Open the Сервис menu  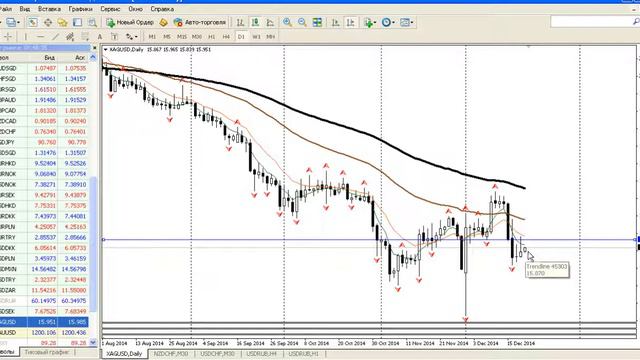coord(110,9)
